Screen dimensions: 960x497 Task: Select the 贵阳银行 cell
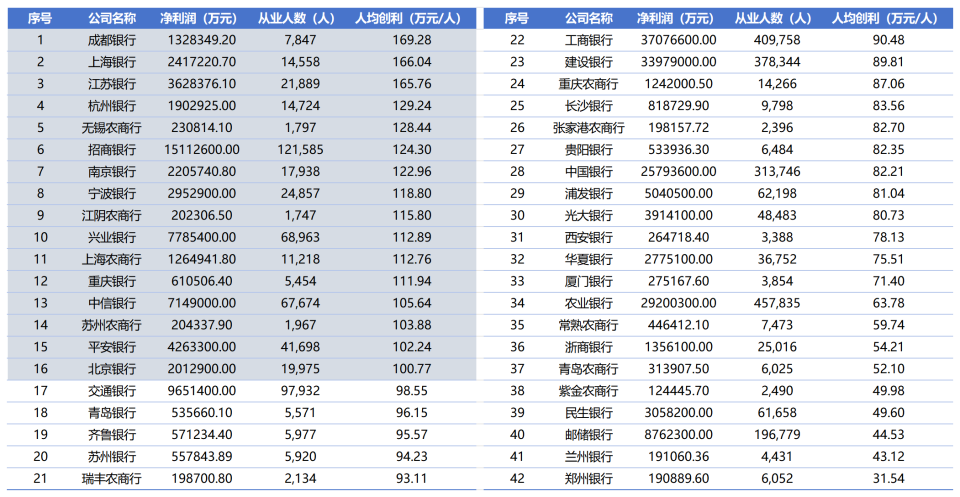[588, 149]
